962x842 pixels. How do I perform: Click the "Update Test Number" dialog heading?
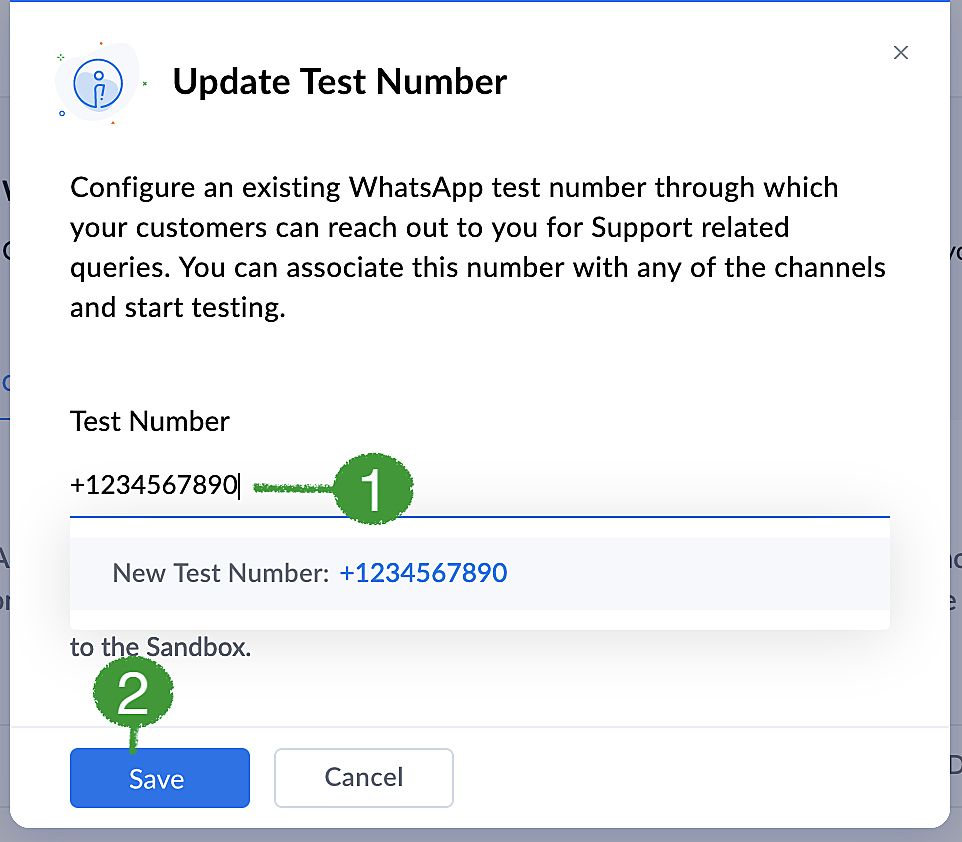339,82
